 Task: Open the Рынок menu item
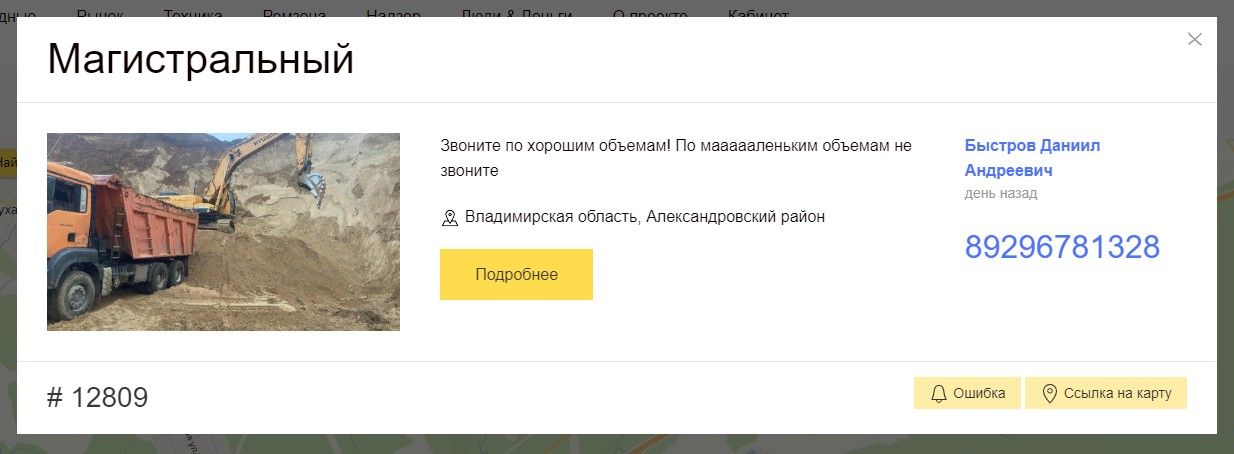click(x=99, y=12)
